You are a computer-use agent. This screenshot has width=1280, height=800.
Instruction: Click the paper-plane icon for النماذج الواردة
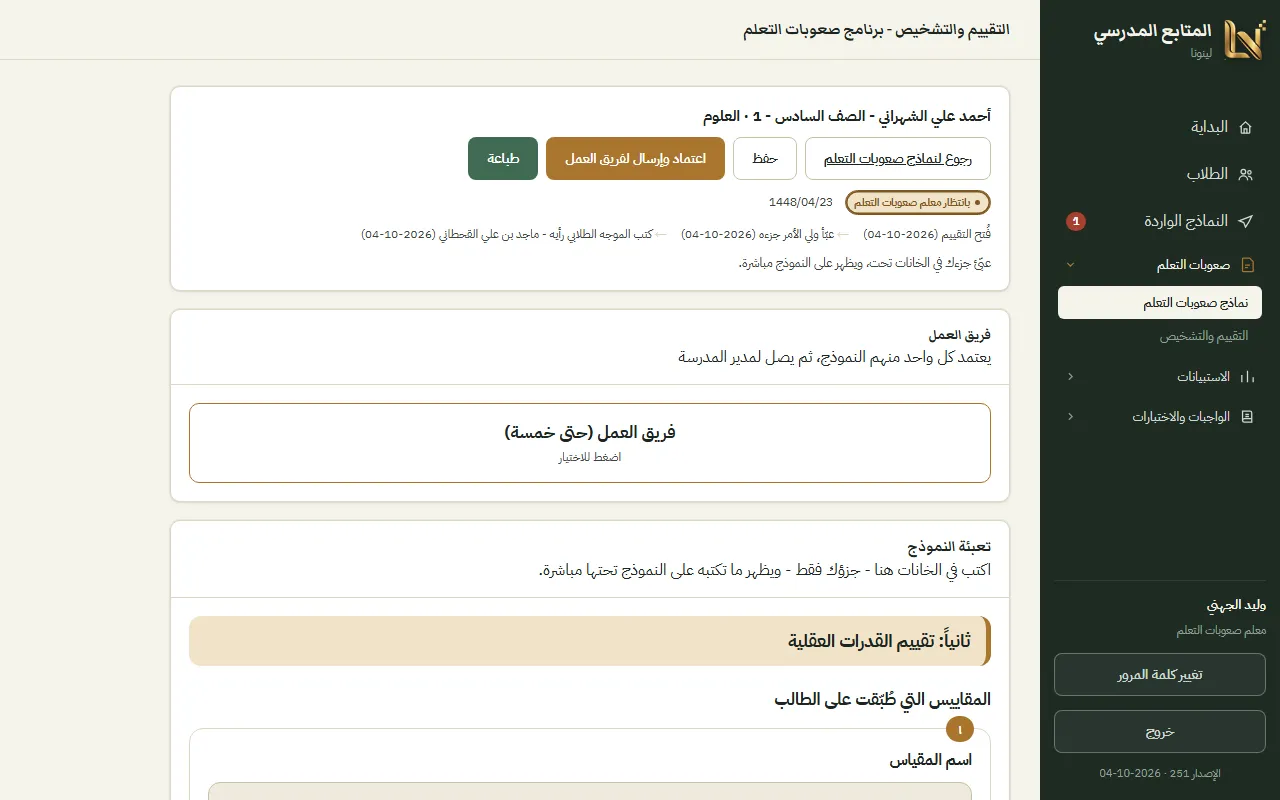(1245, 221)
